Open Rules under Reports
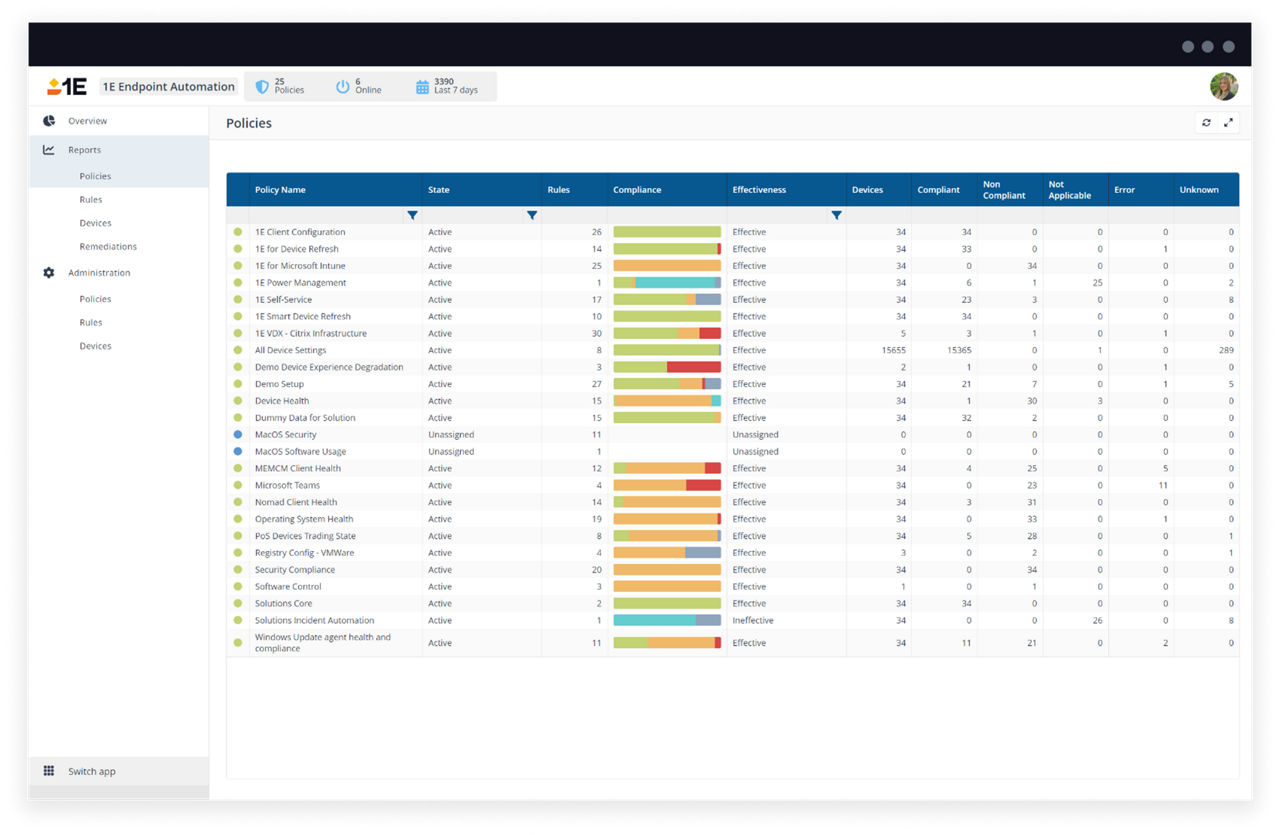 tap(91, 200)
